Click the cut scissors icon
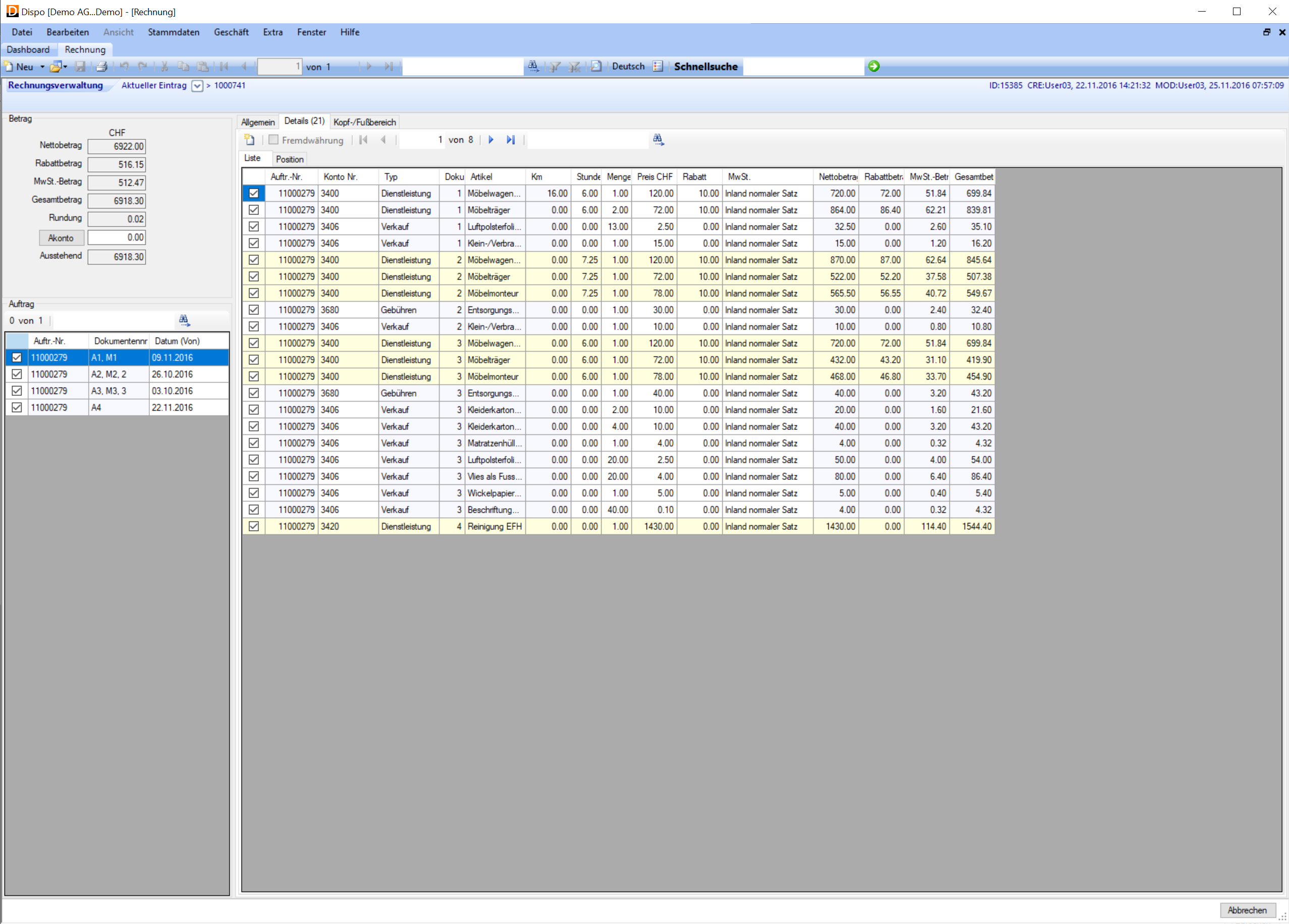 tap(164, 67)
